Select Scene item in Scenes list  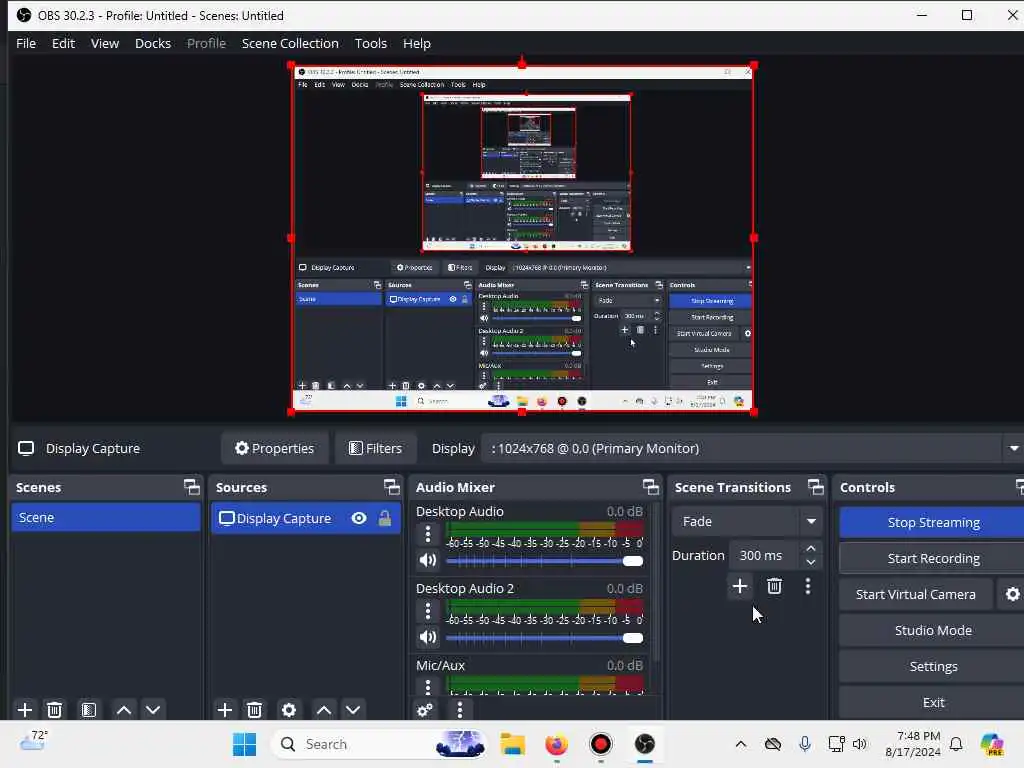[x=106, y=517]
